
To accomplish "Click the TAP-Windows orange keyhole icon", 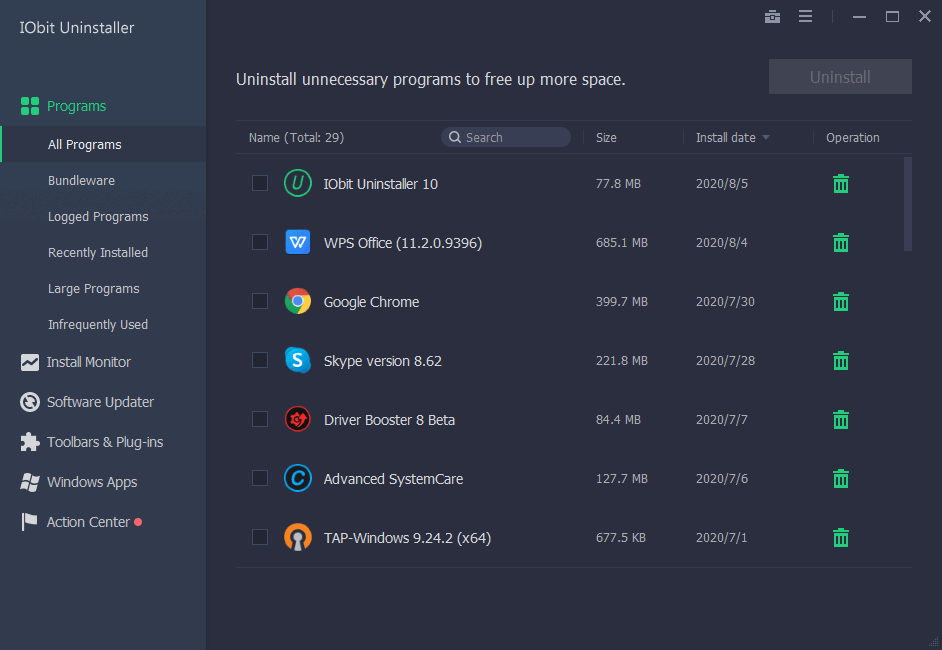I will coord(297,537).
